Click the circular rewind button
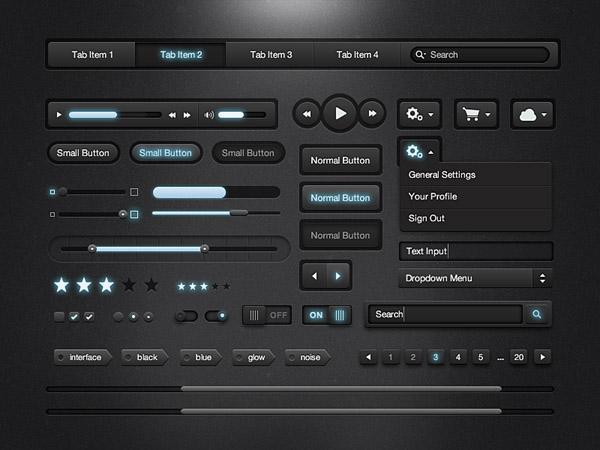This screenshot has height=450, width=600. 308,114
